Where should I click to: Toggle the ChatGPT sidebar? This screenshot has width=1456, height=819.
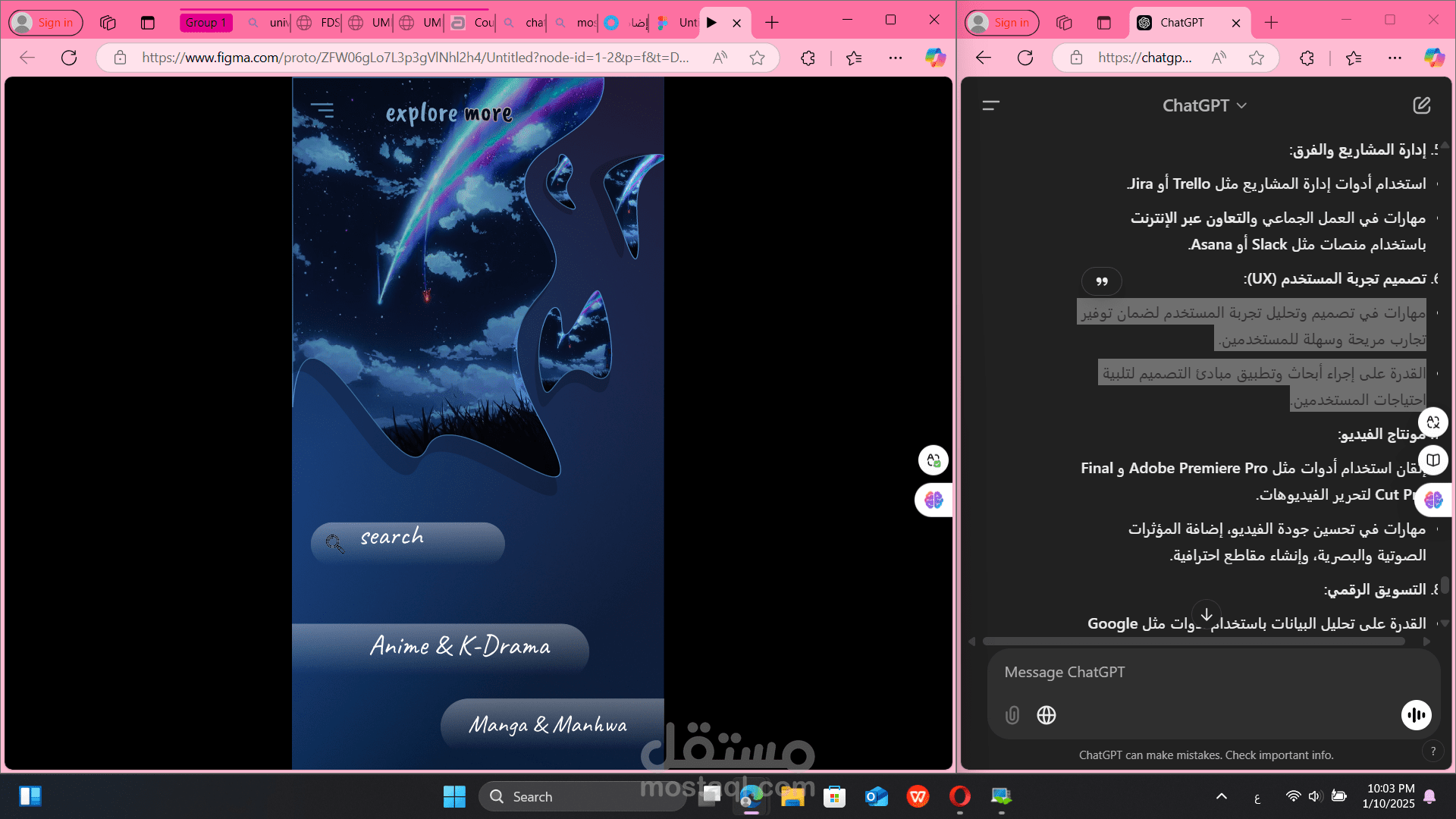pyautogui.click(x=991, y=105)
